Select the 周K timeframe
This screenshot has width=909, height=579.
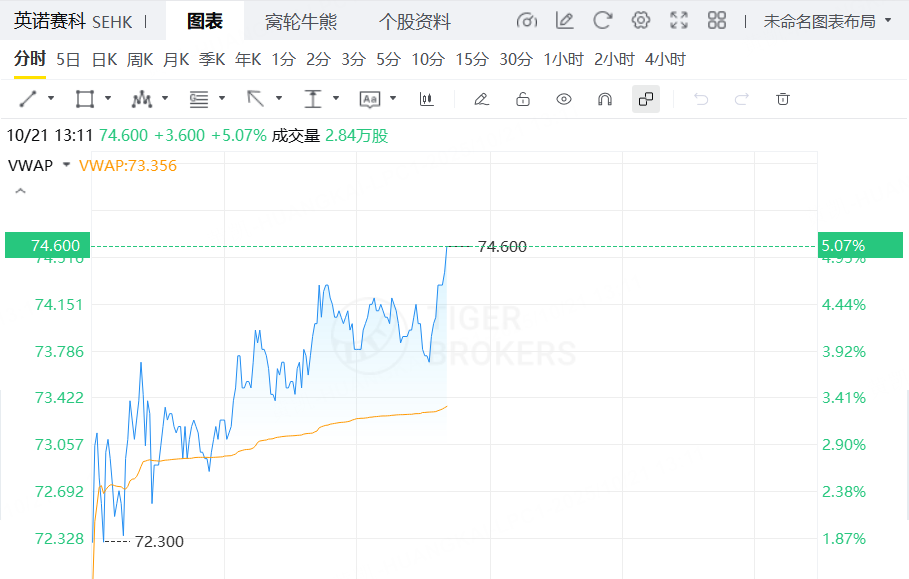140,59
